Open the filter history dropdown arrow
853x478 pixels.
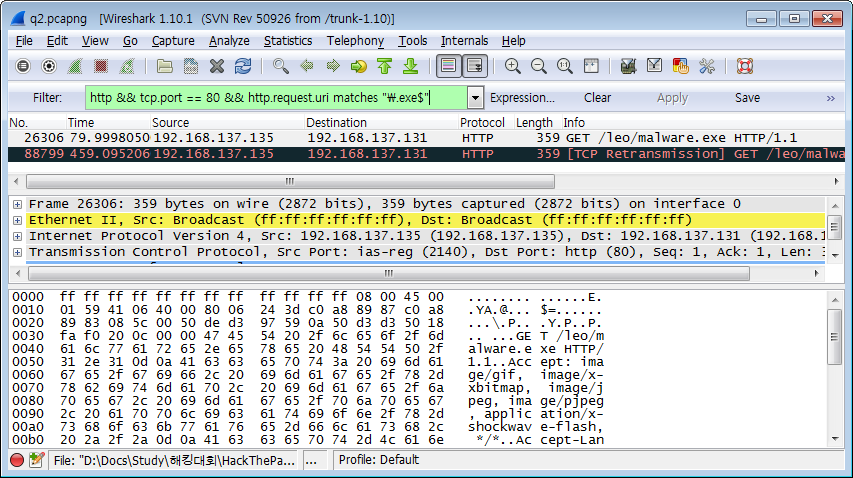[x=475, y=98]
